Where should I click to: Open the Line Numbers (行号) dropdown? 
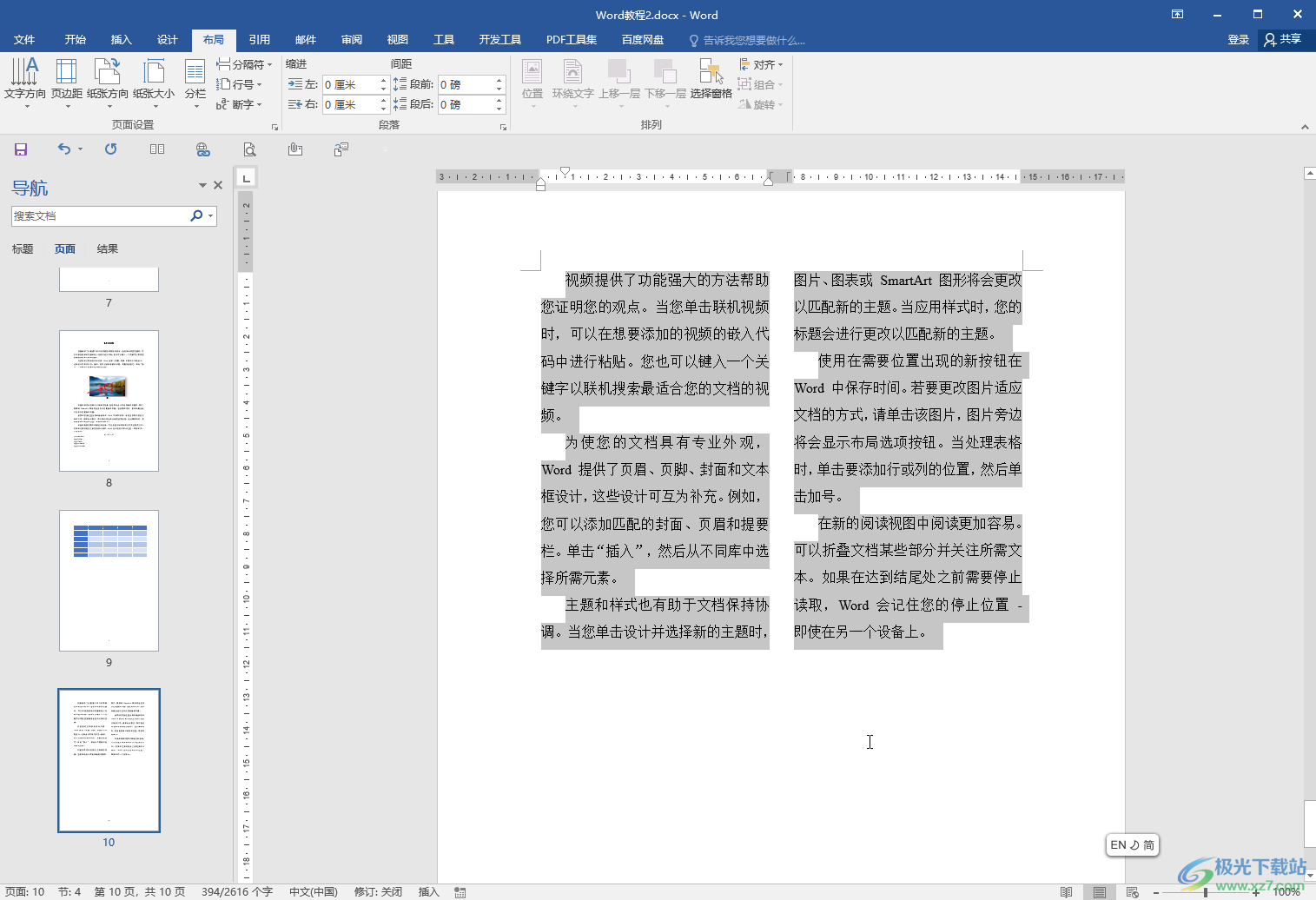click(239, 84)
